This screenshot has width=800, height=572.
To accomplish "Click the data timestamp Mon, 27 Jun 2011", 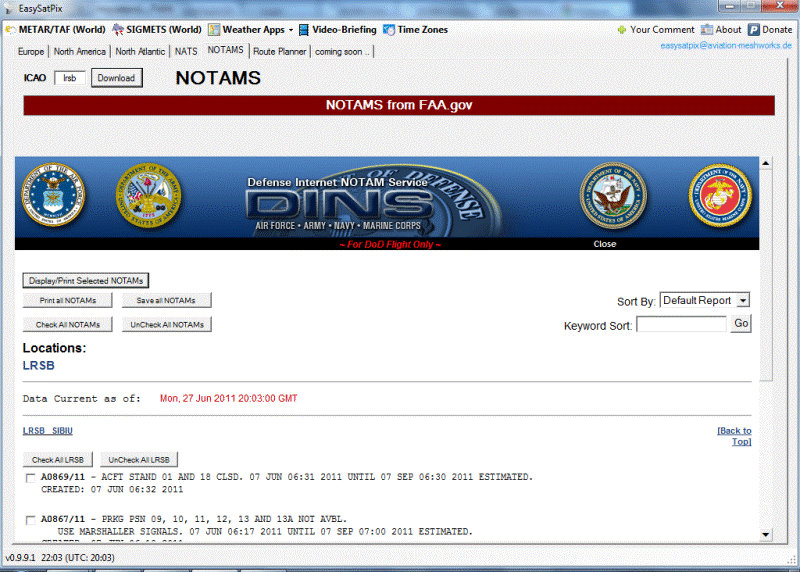I will (229, 399).
